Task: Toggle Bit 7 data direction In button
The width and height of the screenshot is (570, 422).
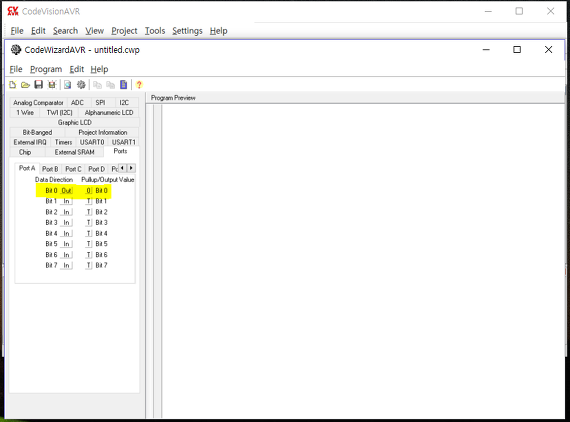Action: click(66, 265)
